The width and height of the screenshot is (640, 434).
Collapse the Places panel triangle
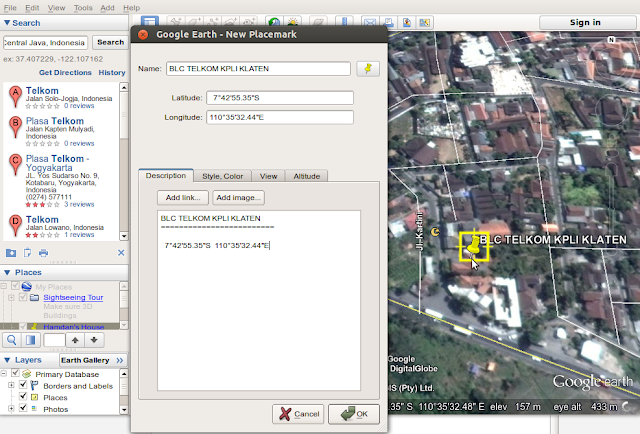click(x=7, y=272)
